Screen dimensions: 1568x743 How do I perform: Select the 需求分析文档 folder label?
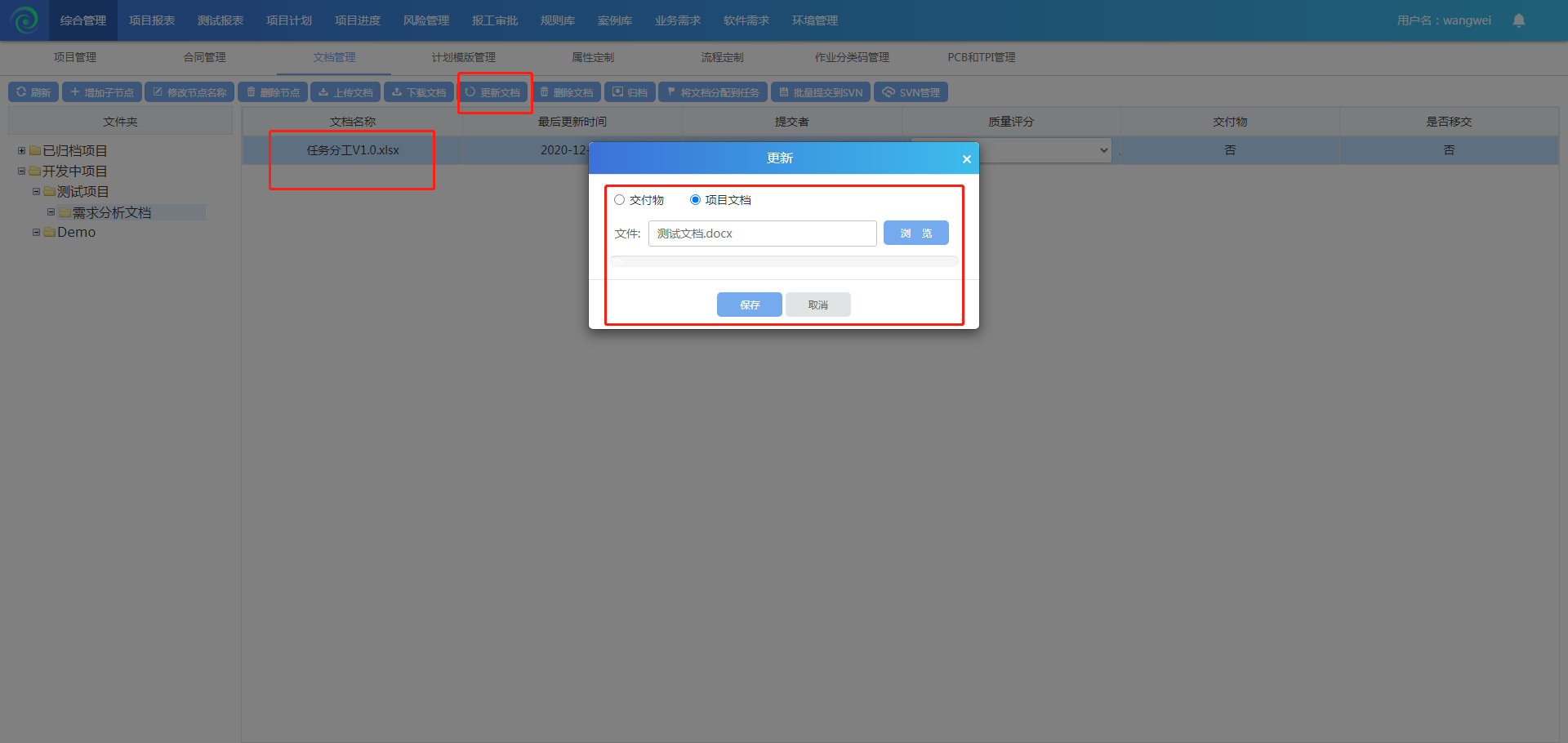click(112, 212)
